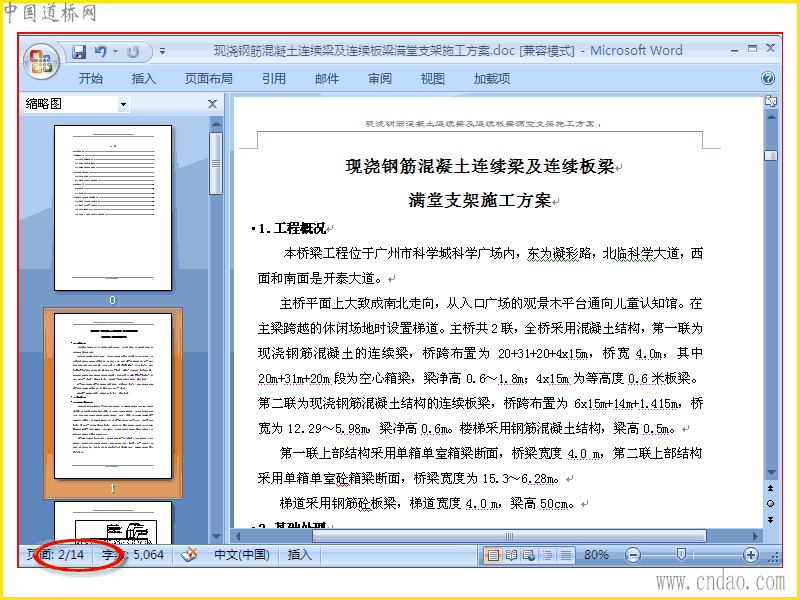Click the redo arrow icon
This screenshot has height=600, width=800.
pos(133,52)
